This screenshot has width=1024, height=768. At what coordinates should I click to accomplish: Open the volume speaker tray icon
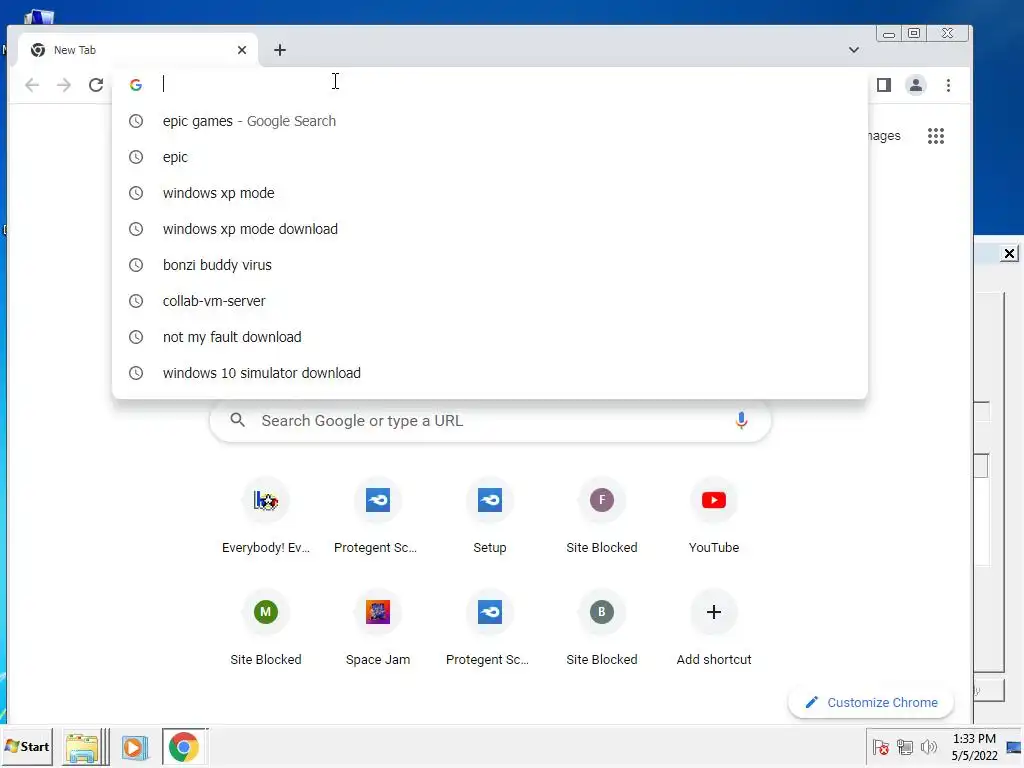pos(928,747)
